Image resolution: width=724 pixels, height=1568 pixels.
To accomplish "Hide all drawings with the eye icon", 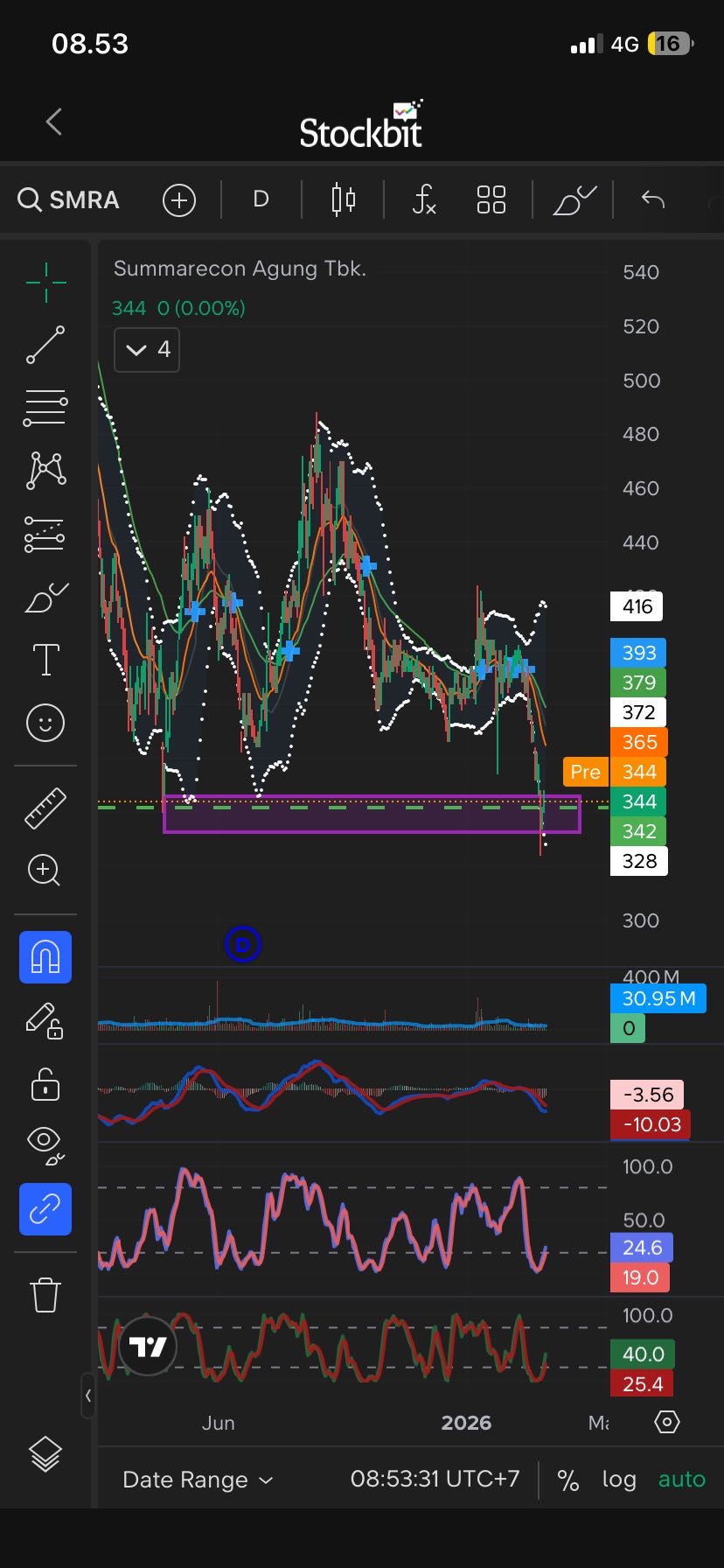I will pyautogui.click(x=45, y=1145).
